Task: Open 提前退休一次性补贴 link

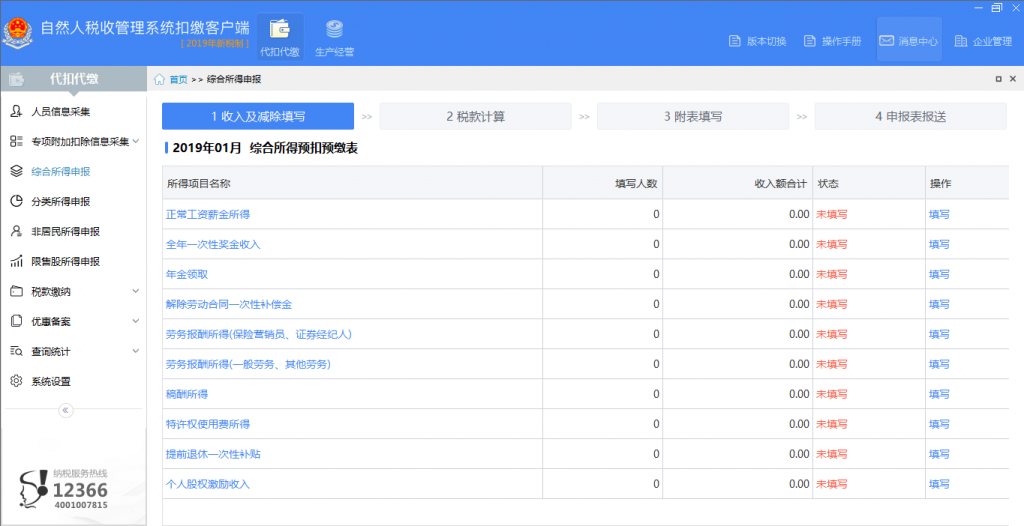Action: pos(213,454)
